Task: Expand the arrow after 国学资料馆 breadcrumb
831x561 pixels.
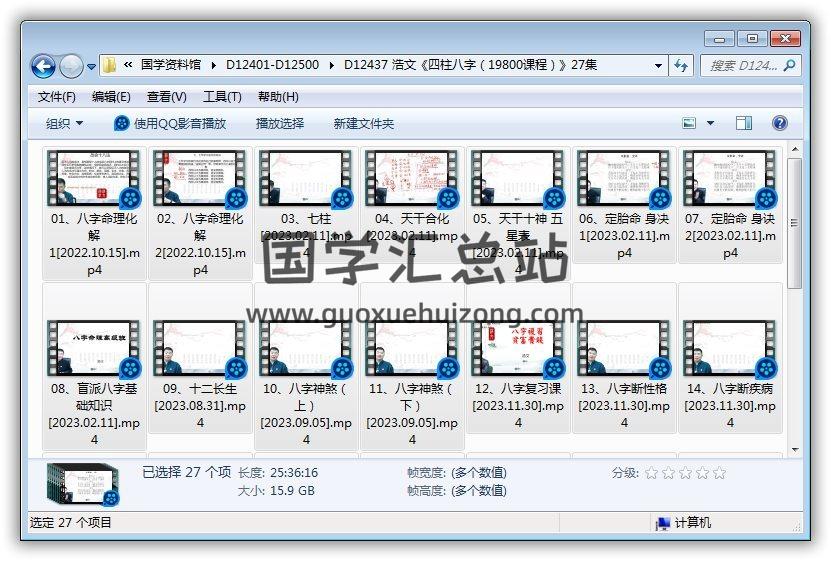Action: point(214,65)
